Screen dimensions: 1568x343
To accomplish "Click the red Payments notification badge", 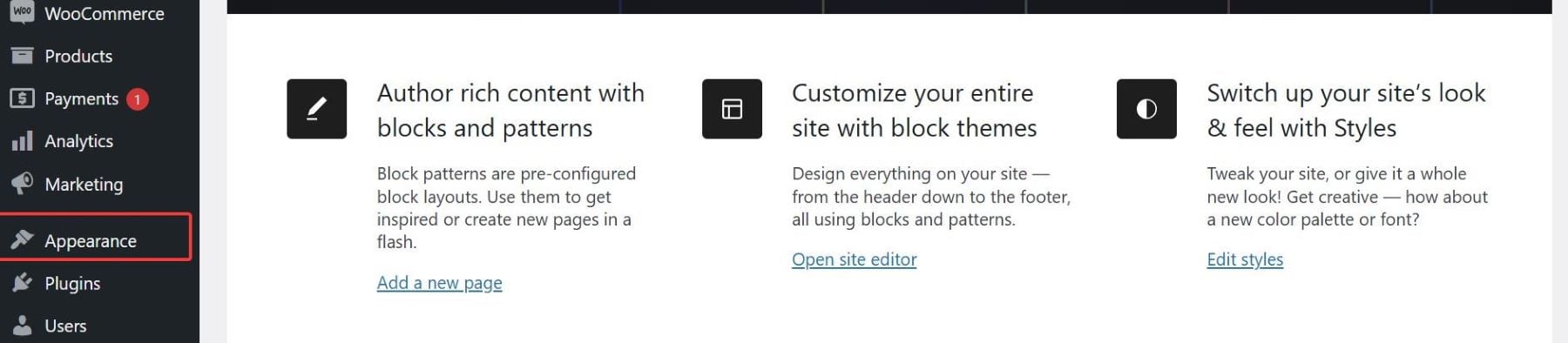I will [x=137, y=99].
